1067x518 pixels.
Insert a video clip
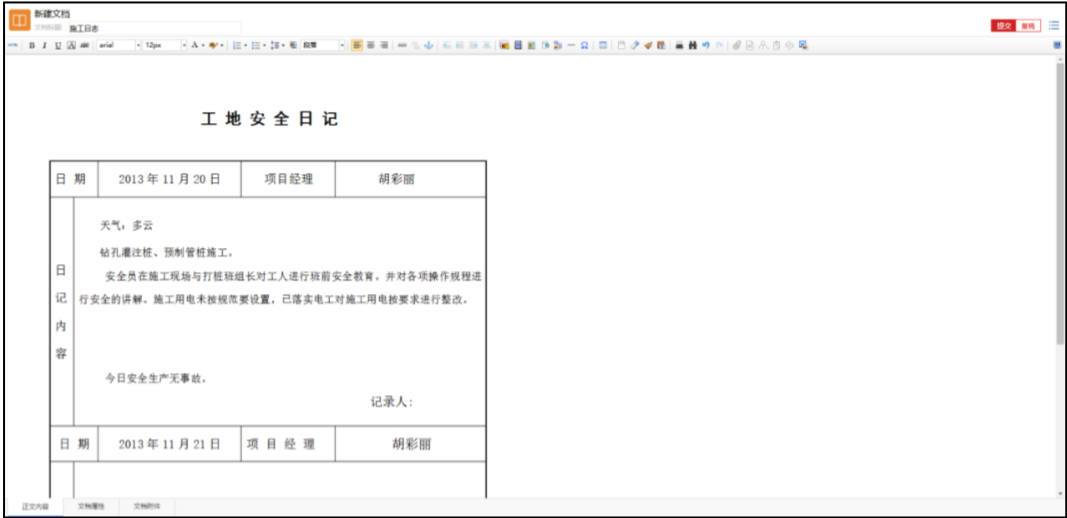pos(518,46)
